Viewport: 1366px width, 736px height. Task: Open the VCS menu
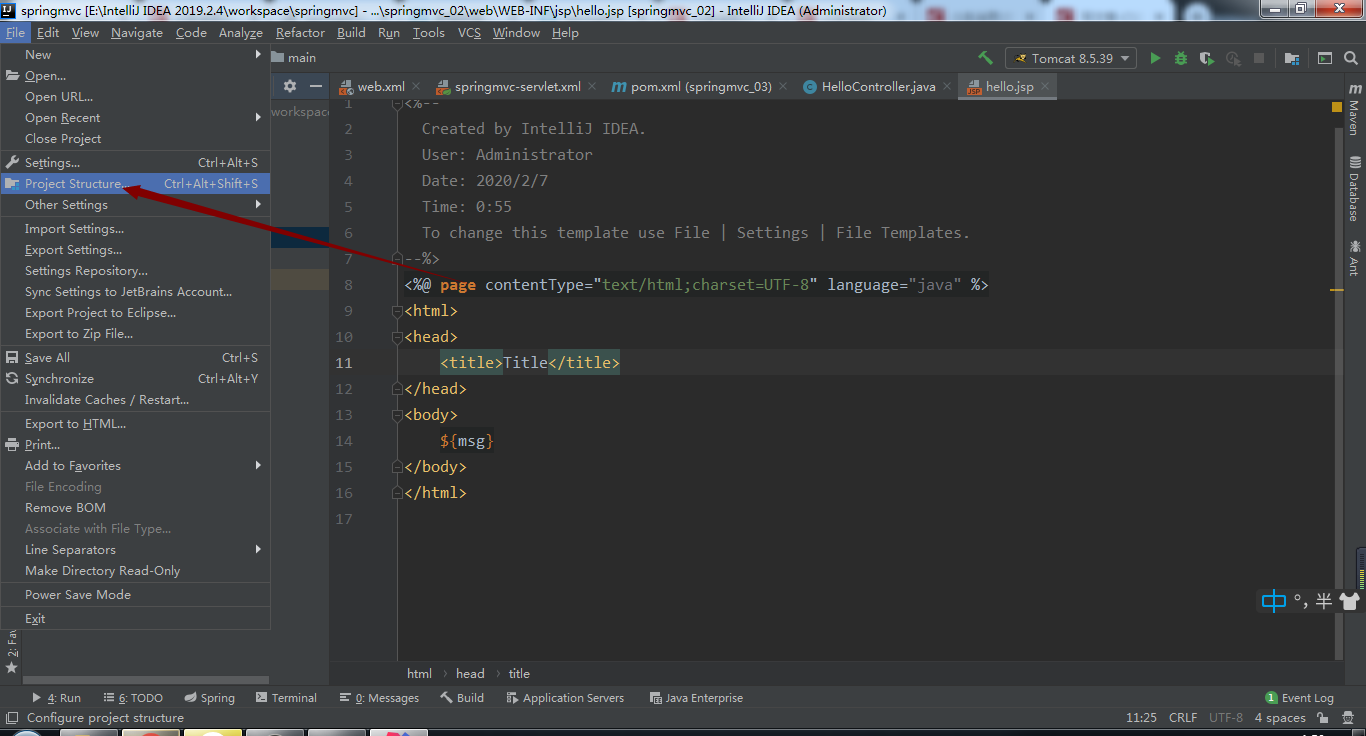[x=469, y=32]
